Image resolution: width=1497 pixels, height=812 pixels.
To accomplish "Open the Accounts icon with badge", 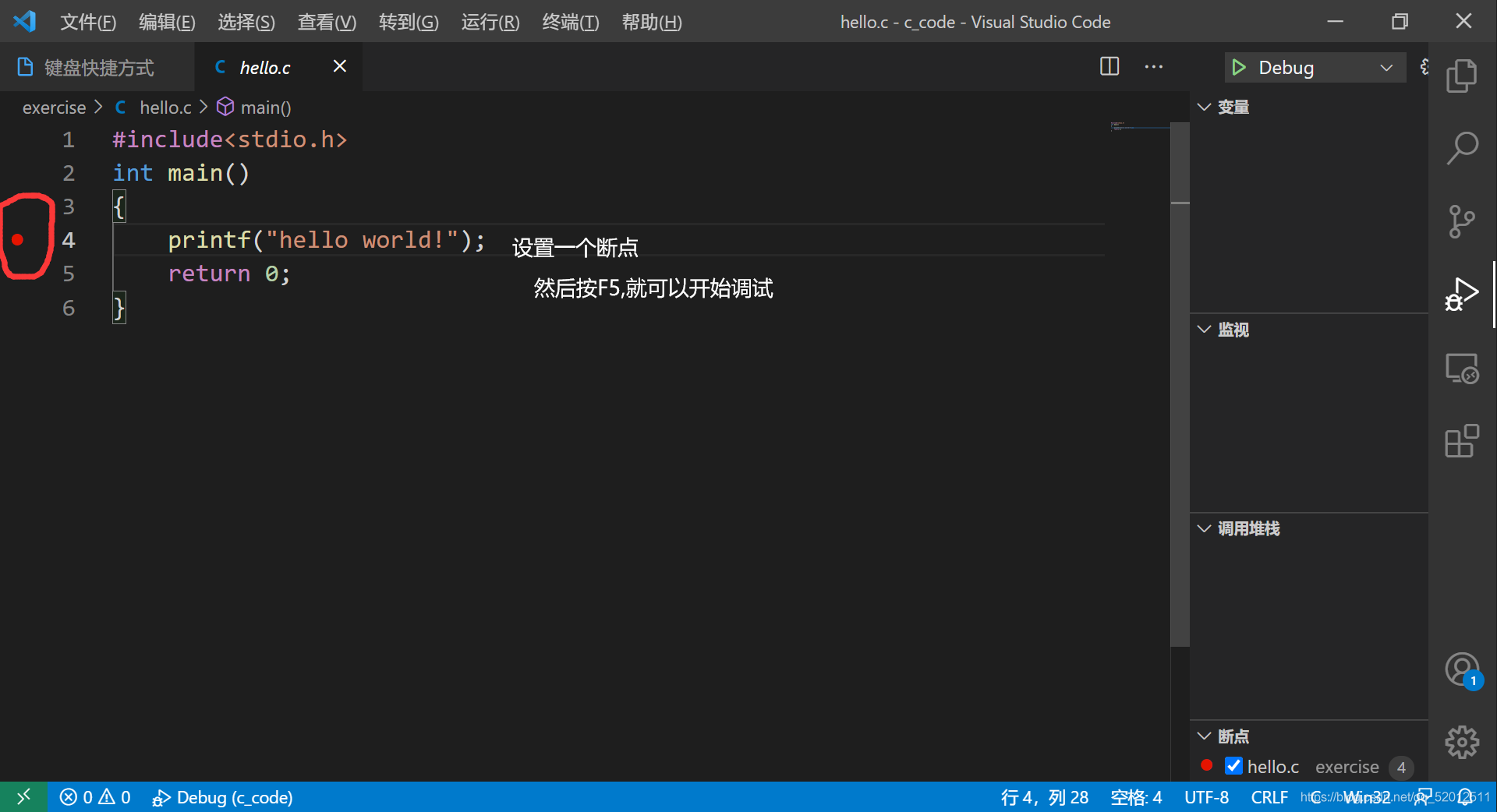I will (x=1463, y=671).
